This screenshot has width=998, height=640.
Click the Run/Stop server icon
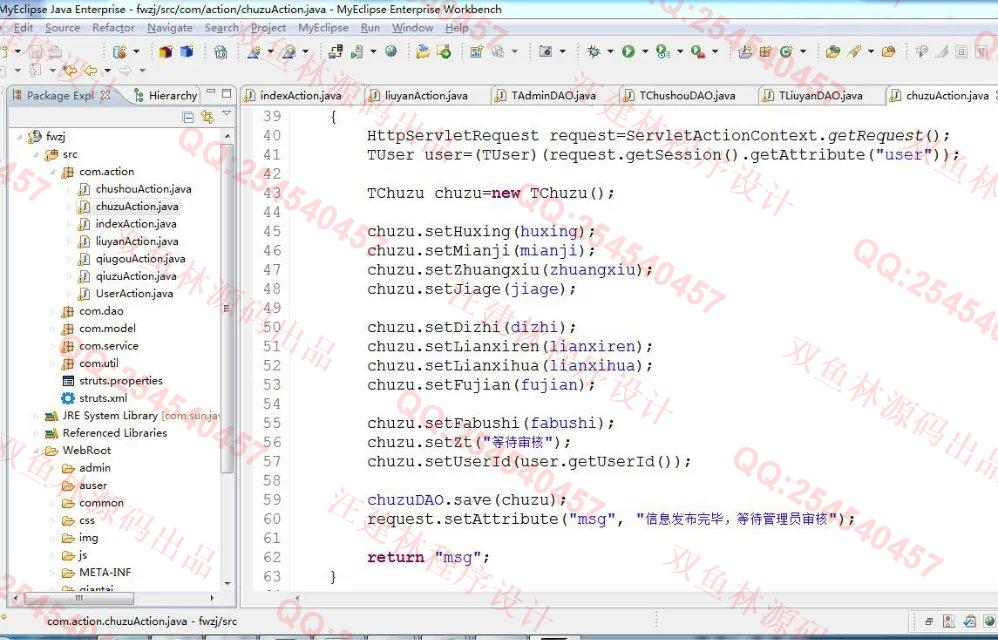click(x=357, y=52)
